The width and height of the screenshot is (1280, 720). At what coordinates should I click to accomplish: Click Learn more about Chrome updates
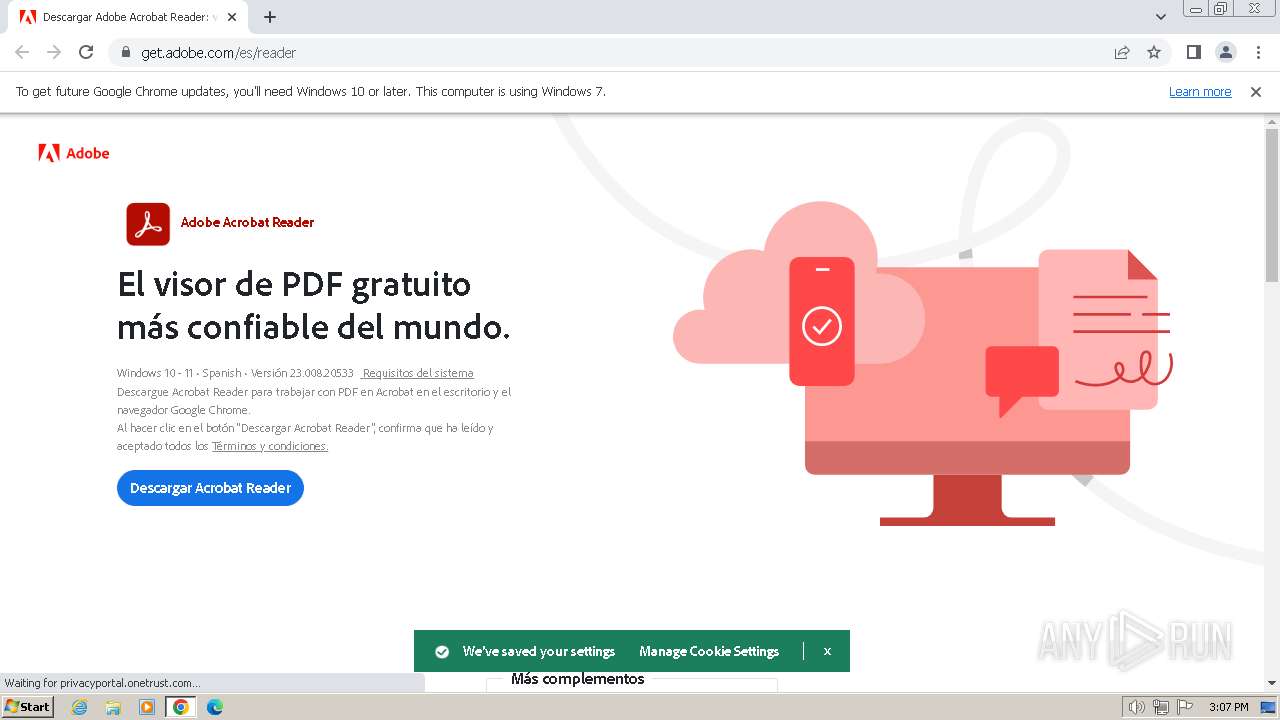pyautogui.click(x=1200, y=91)
